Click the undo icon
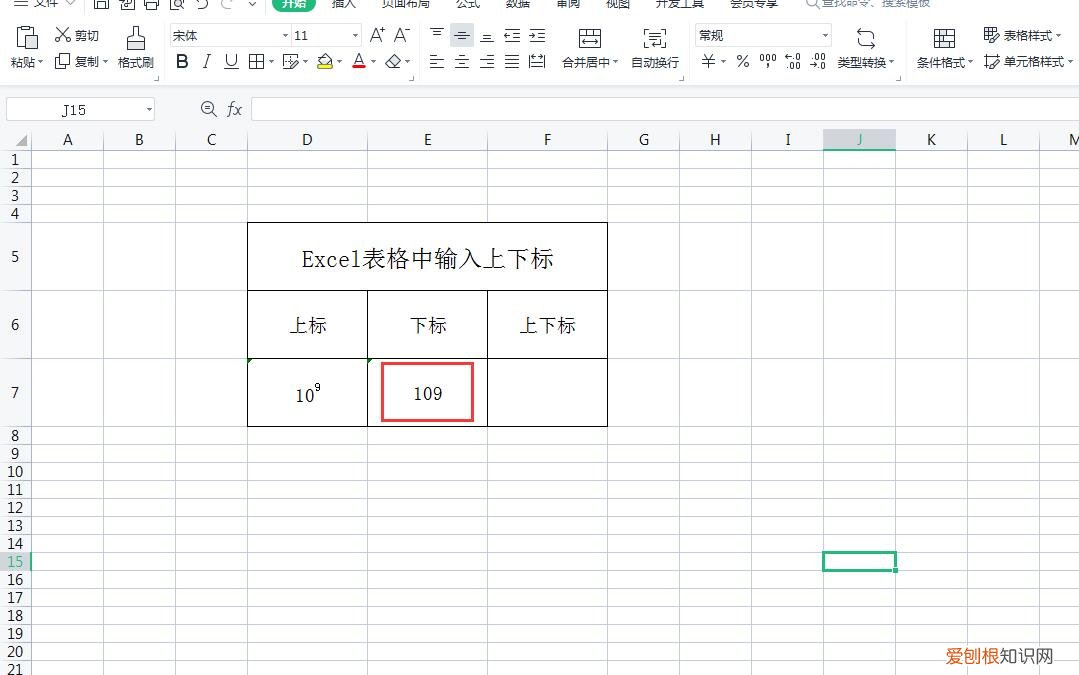The height and width of the screenshot is (675, 1079). pyautogui.click(x=199, y=6)
